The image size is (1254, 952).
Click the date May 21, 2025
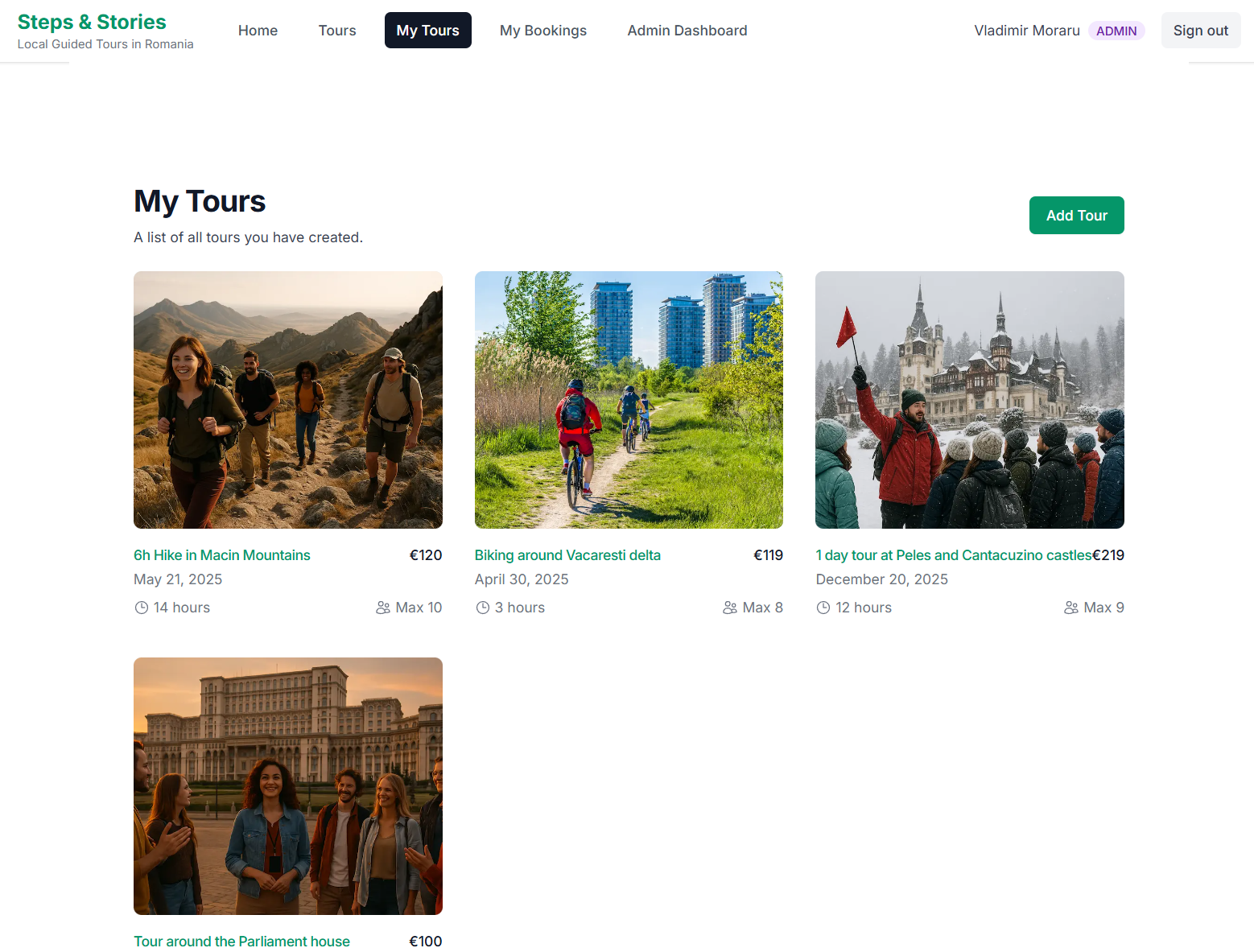pos(178,579)
